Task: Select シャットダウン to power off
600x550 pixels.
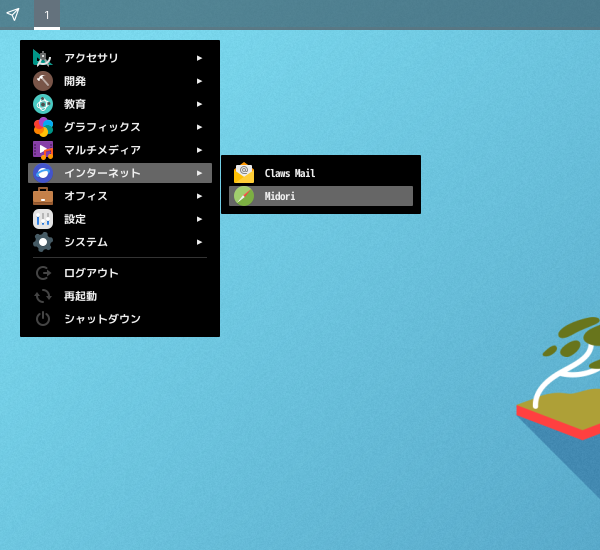Action: pos(102,319)
